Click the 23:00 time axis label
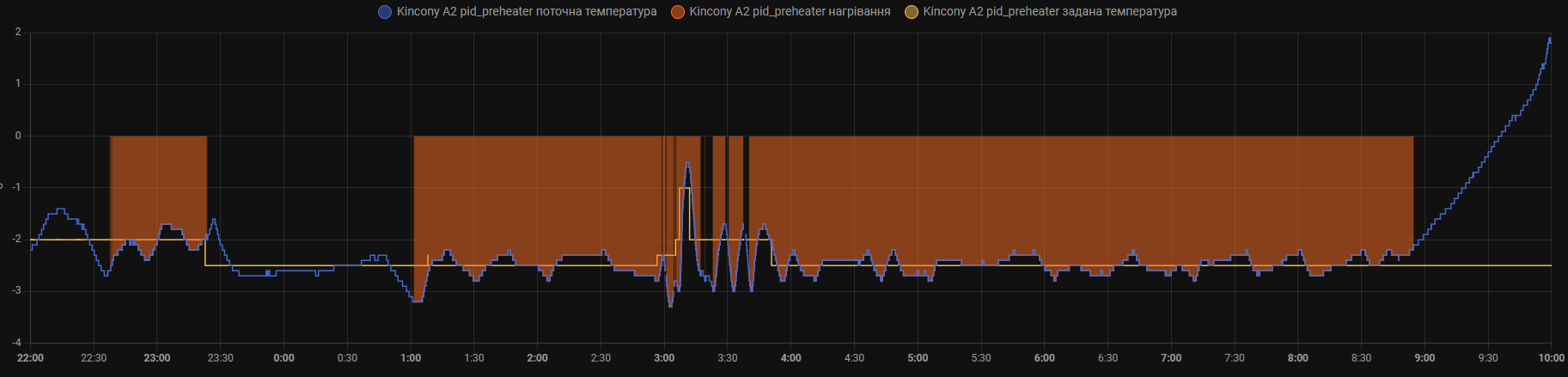Viewport: 1568px width, 377px height. point(156,358)
